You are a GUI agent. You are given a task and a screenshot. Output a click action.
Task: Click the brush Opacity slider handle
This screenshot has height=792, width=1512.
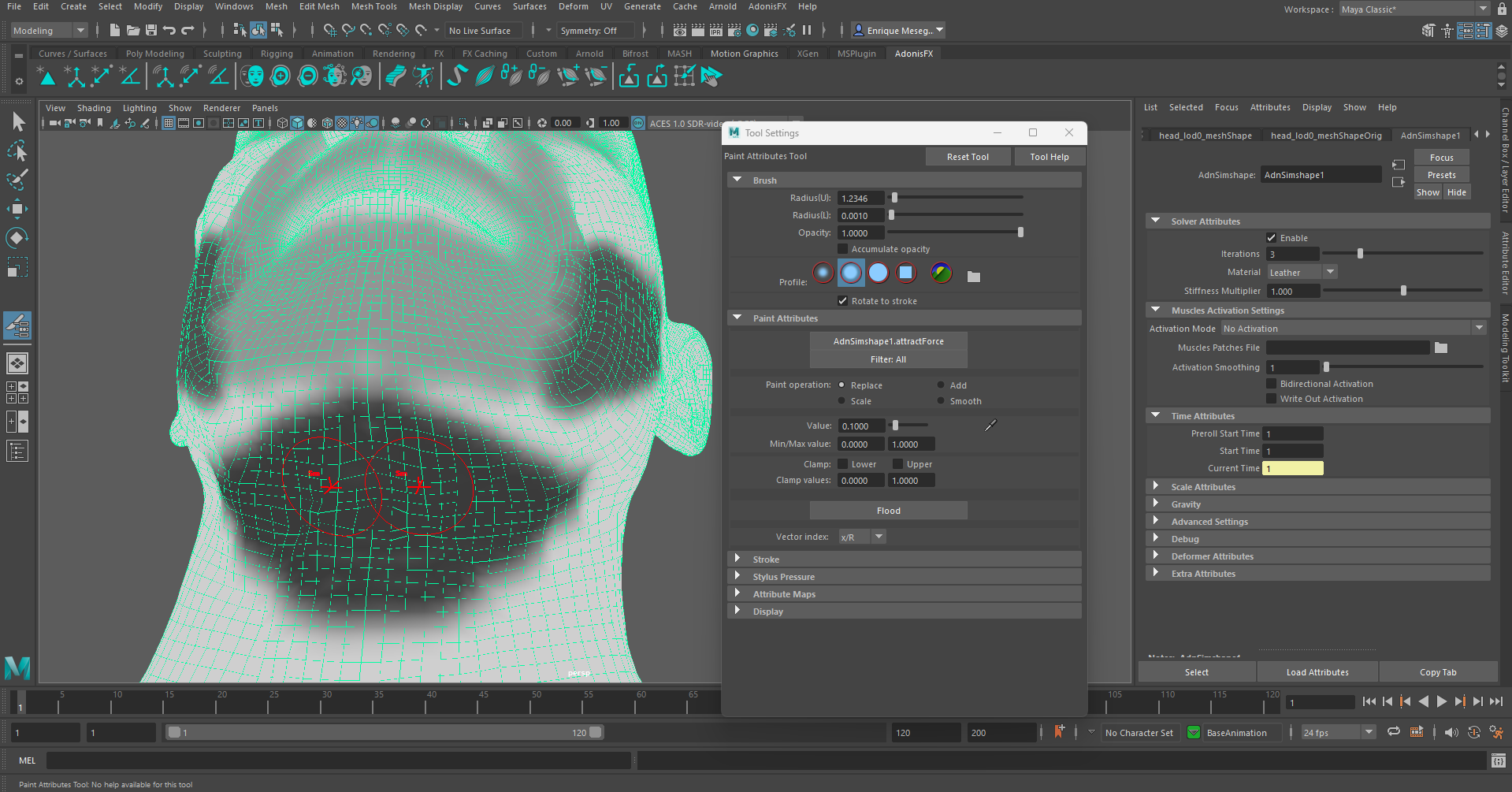(1020, 232)
